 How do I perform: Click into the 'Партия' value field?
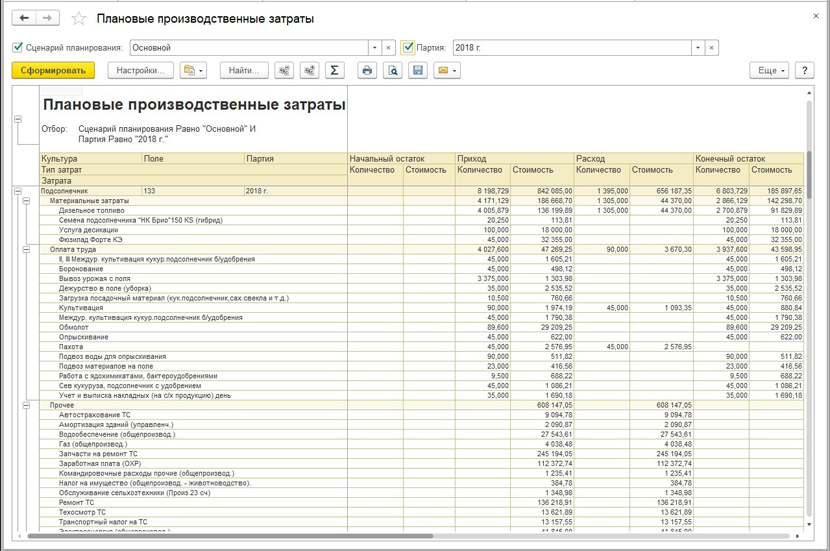point(570,47)
